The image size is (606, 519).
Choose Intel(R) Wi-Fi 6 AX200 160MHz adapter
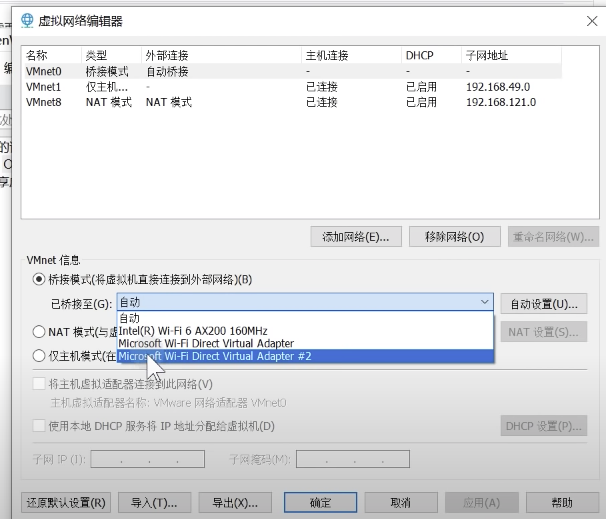click(193, 330)
